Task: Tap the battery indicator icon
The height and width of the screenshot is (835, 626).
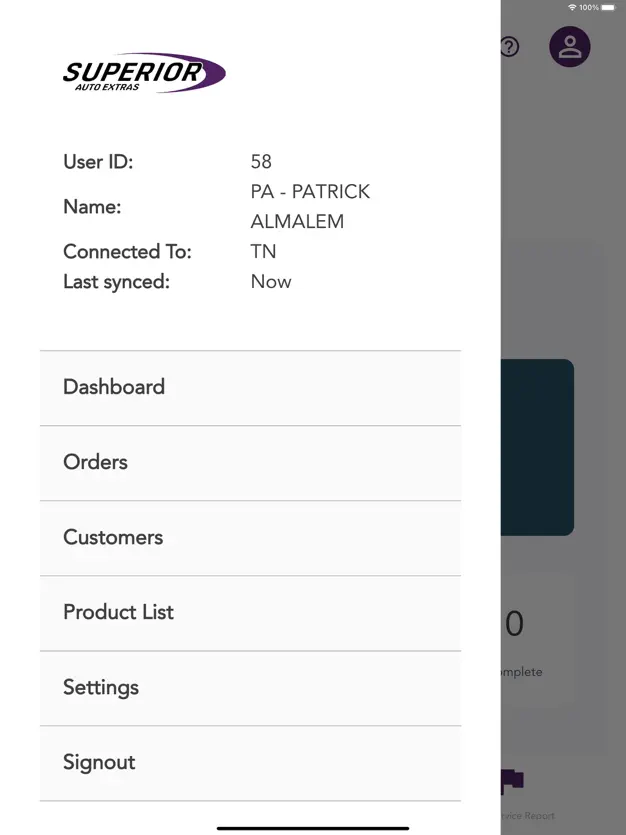Action: click(x=610, y=7)
